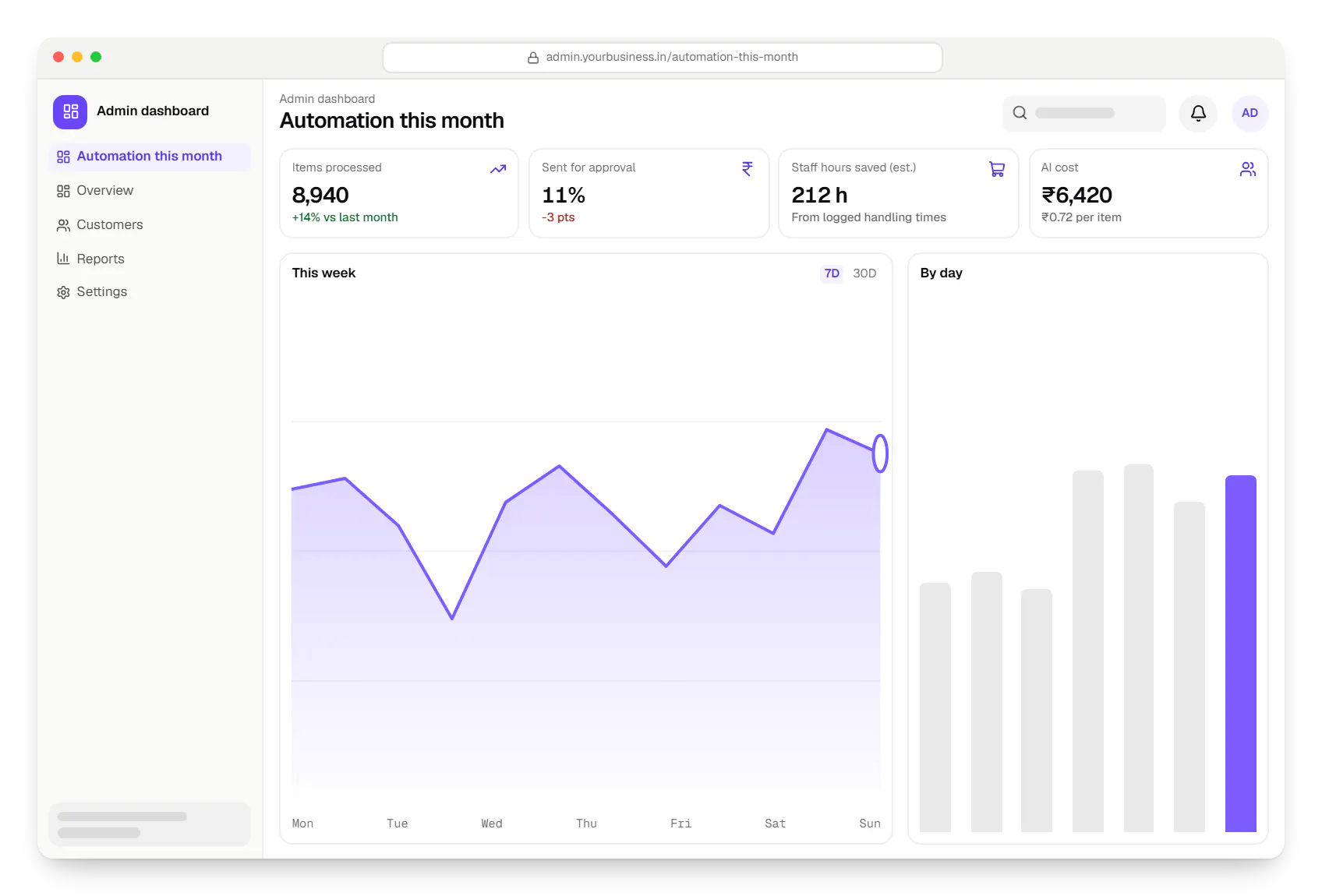Click the placeholder profile card at sidebar bottom
The width and height of the screenshot is (1322, 896).
pos(150,824)
